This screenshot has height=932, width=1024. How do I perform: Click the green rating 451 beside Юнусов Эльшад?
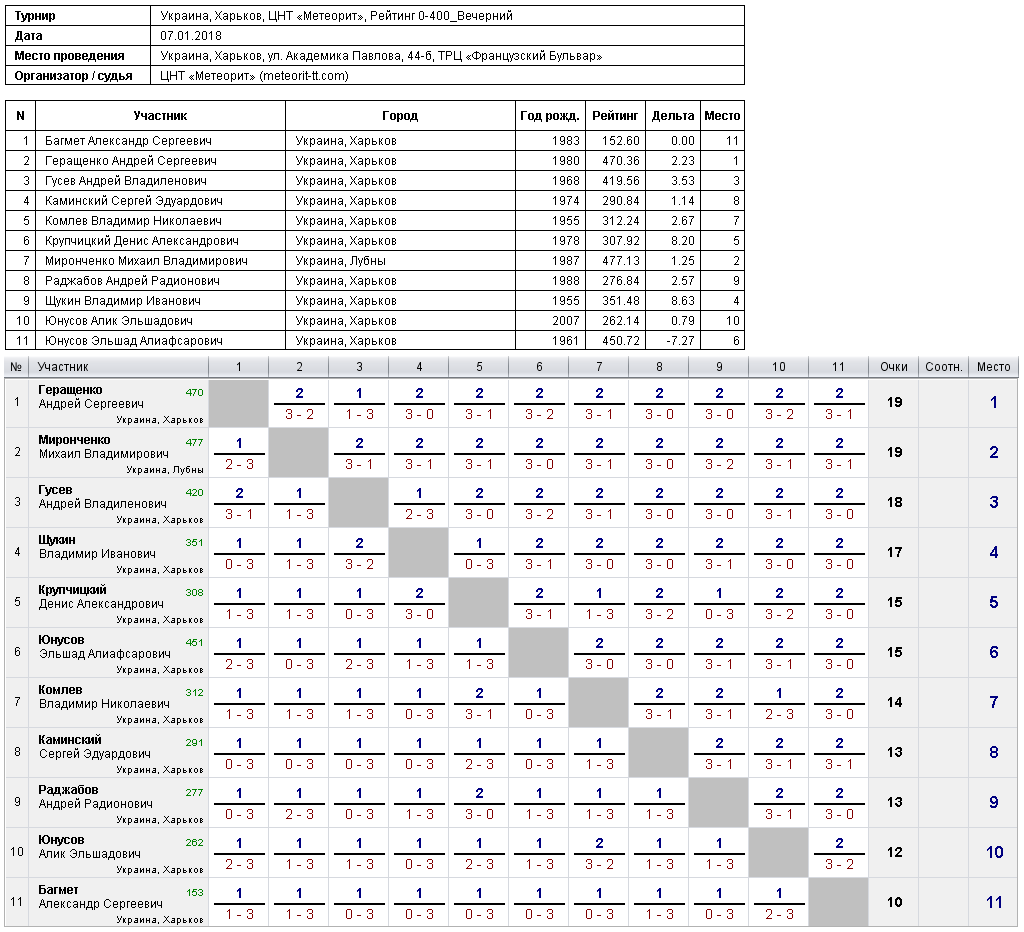tap(195, 643)
